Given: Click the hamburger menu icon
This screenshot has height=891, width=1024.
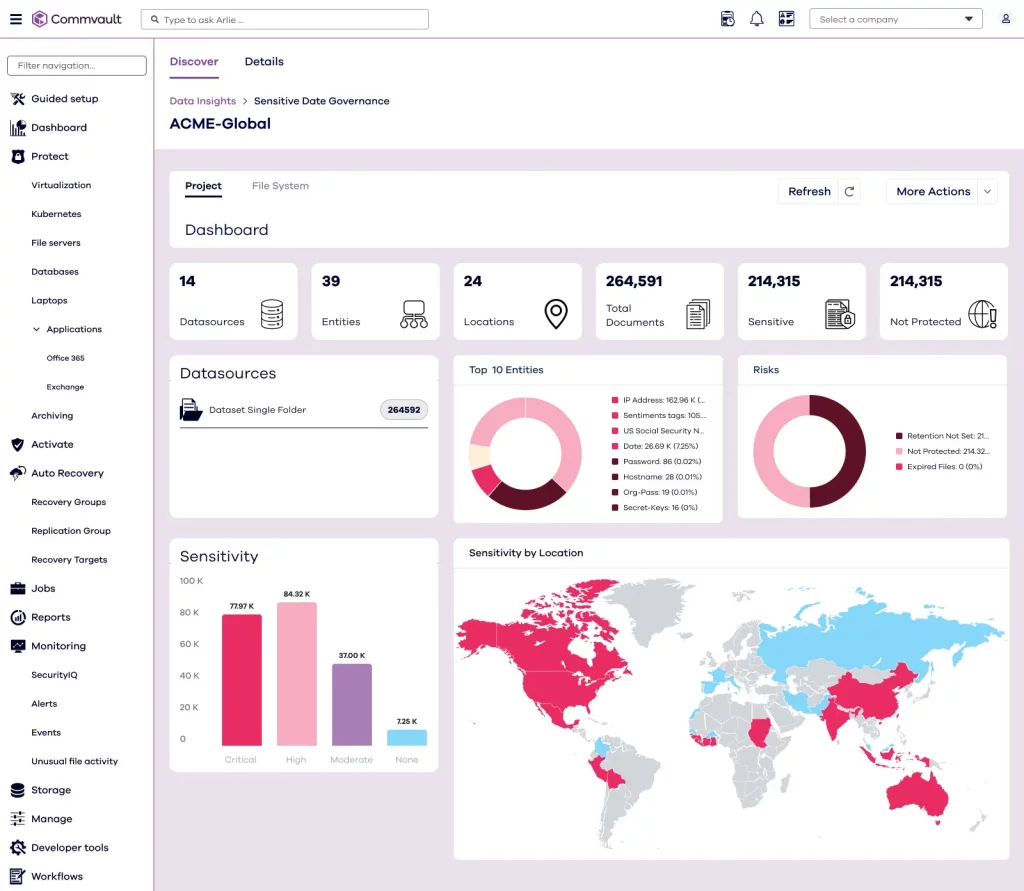Looking at the screenshot, I should [15, 19].
